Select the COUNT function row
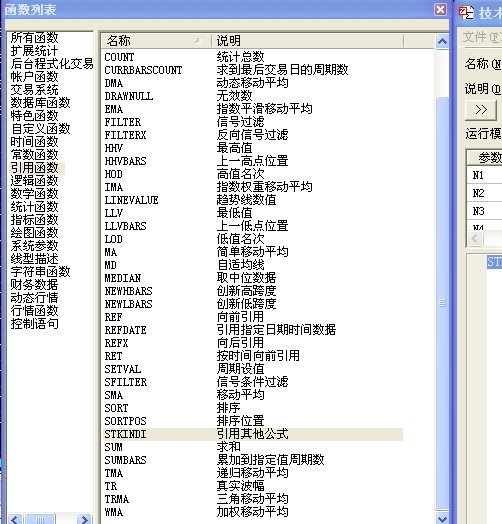502x524 pixels. tap(252, 57)
